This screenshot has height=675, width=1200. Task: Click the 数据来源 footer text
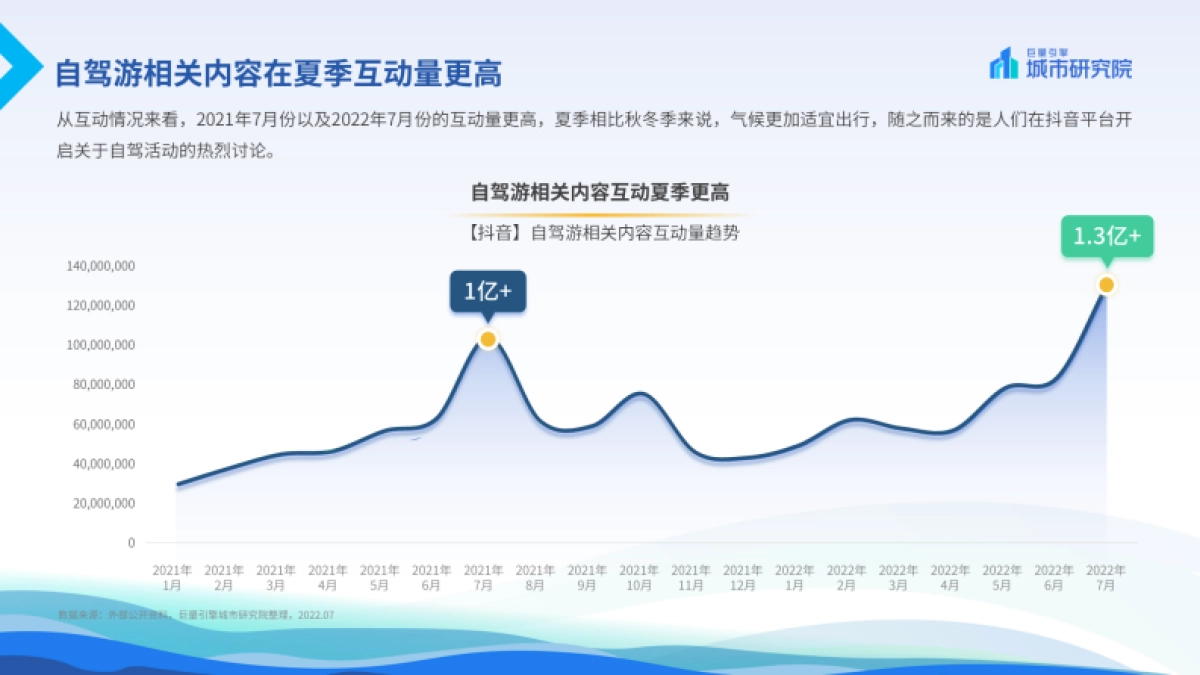pos(197,616)
